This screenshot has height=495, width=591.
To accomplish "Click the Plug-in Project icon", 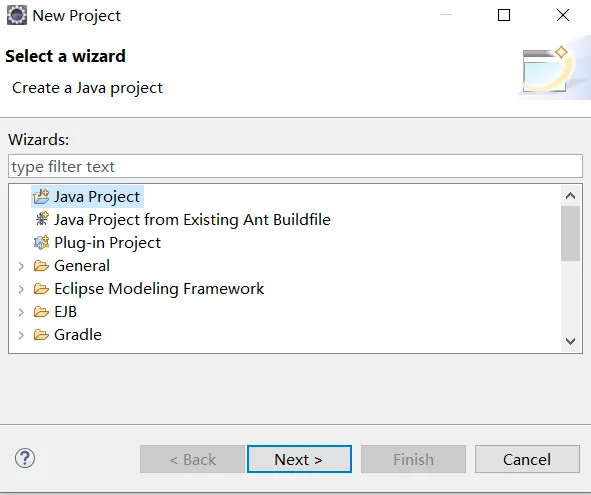I will point(41,242).
